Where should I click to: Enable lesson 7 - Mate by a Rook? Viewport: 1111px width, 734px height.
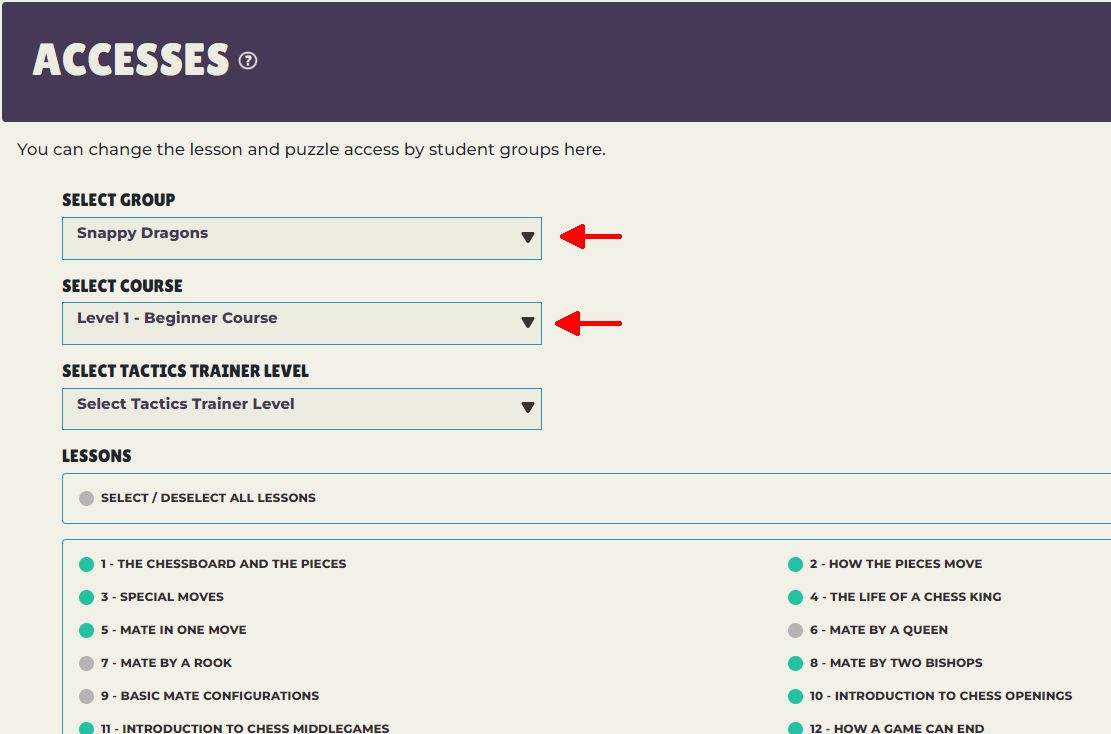click(x=86, y=662)
